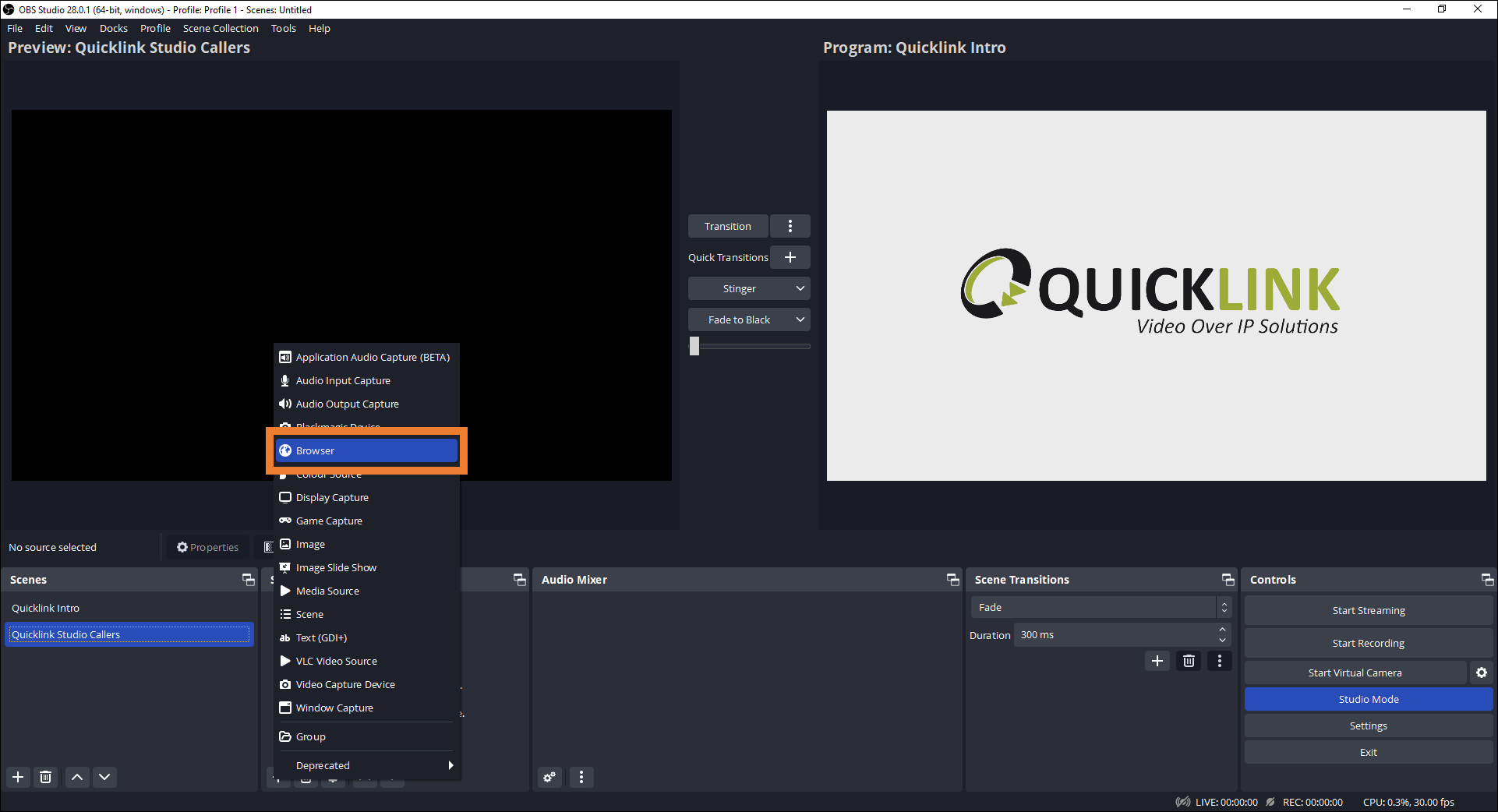
Task: Open the Profile menu
Action: click(155, 28)
